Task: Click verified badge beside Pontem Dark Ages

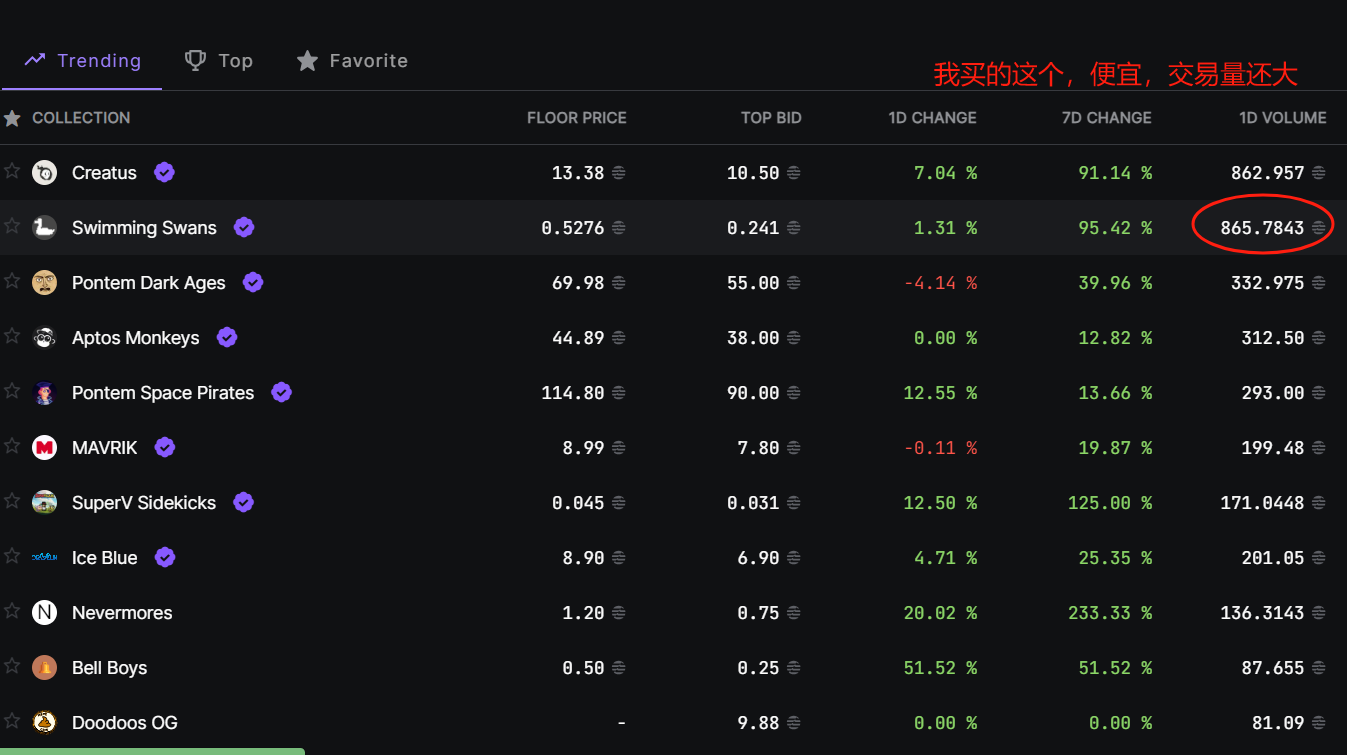Action: pyautogui.click(x=253, y=282)
